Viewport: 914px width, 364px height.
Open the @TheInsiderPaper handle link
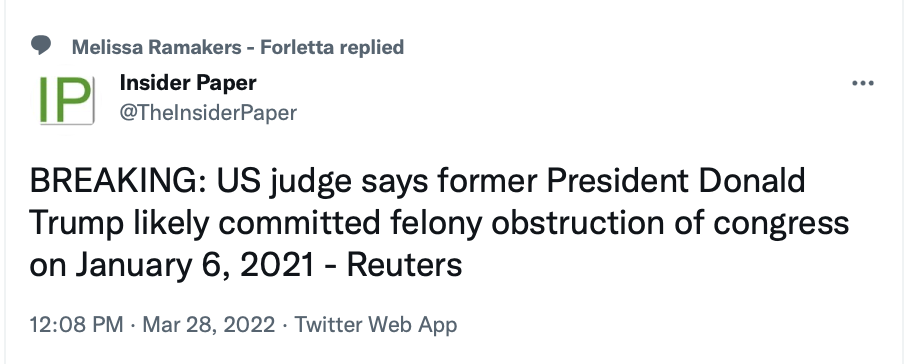(x=208, y=113)
